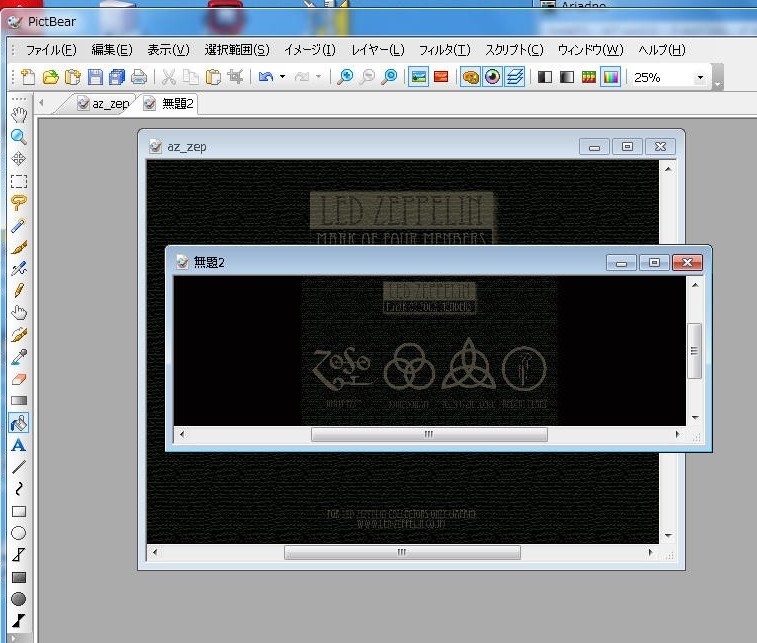Toggle the red panel icon in toolbar
The image size is (757, 643).
(x=441, y=77)
